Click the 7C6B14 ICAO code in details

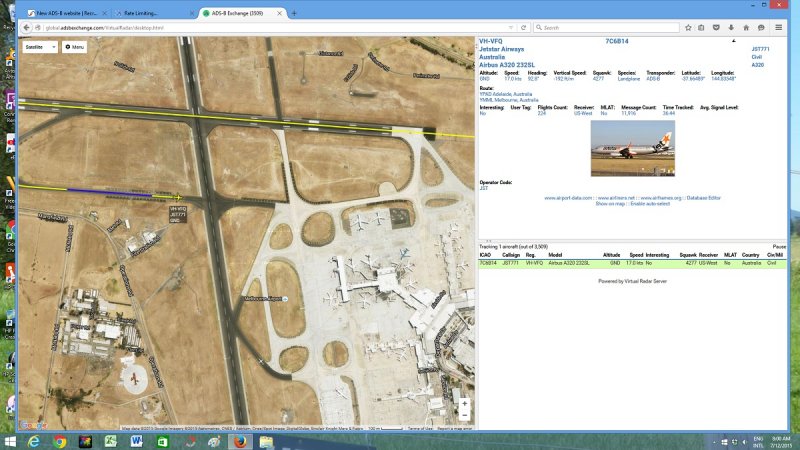[617, 41]
